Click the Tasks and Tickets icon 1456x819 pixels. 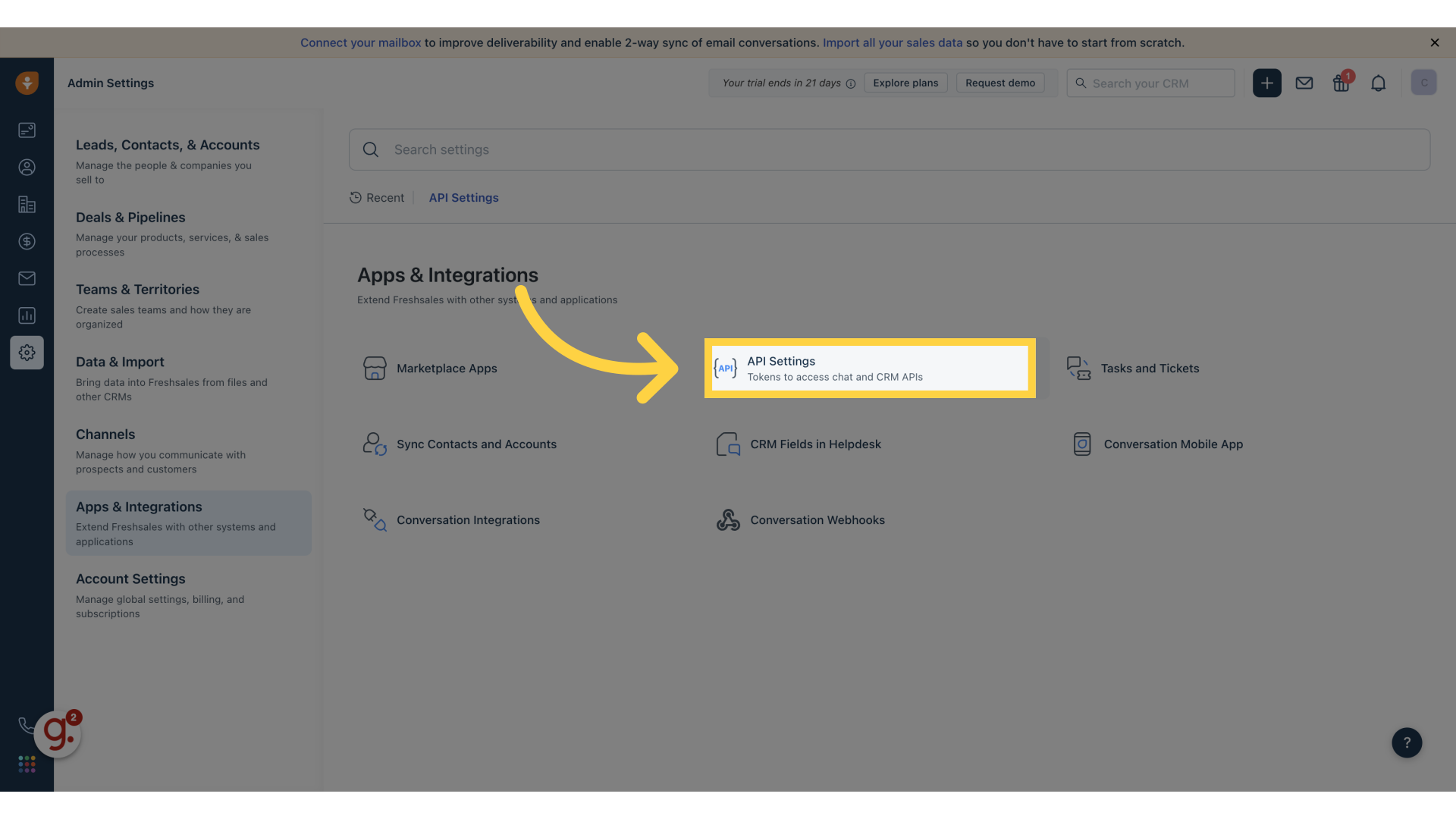[x=1078, y=369]
